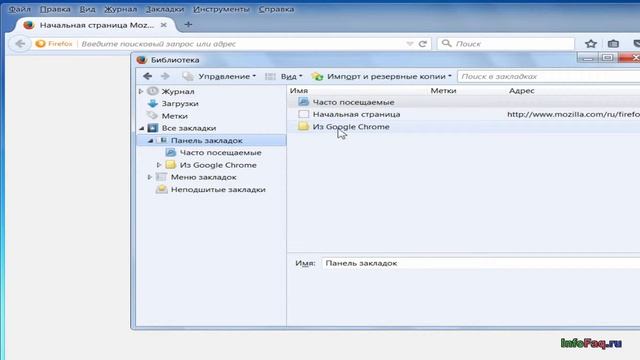
Task: Open the Вид views dropdown
Action: point(284,76)
